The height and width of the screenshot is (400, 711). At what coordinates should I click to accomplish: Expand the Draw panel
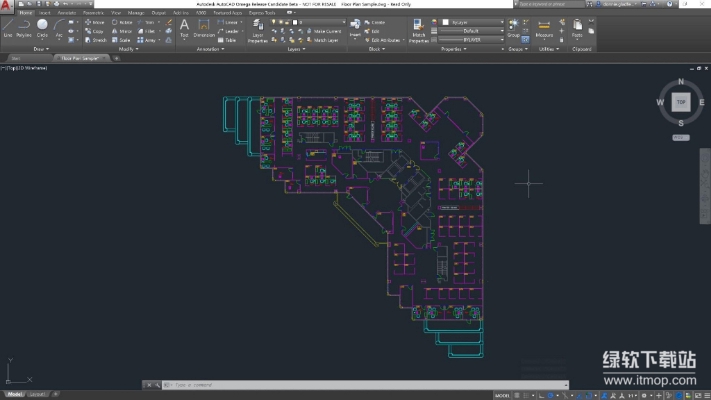[x=41, y=49]
